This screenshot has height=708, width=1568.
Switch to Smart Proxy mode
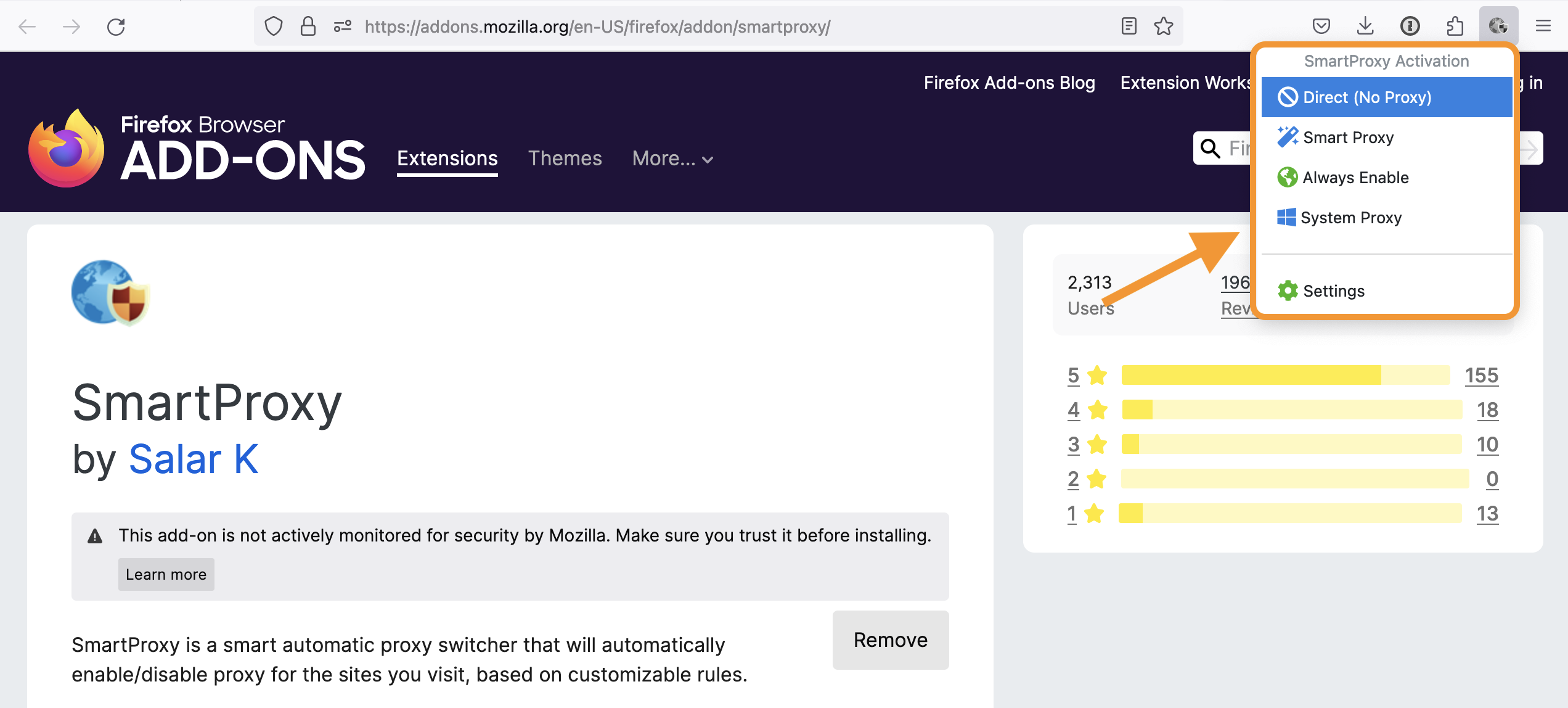(x=1348, y=138)
